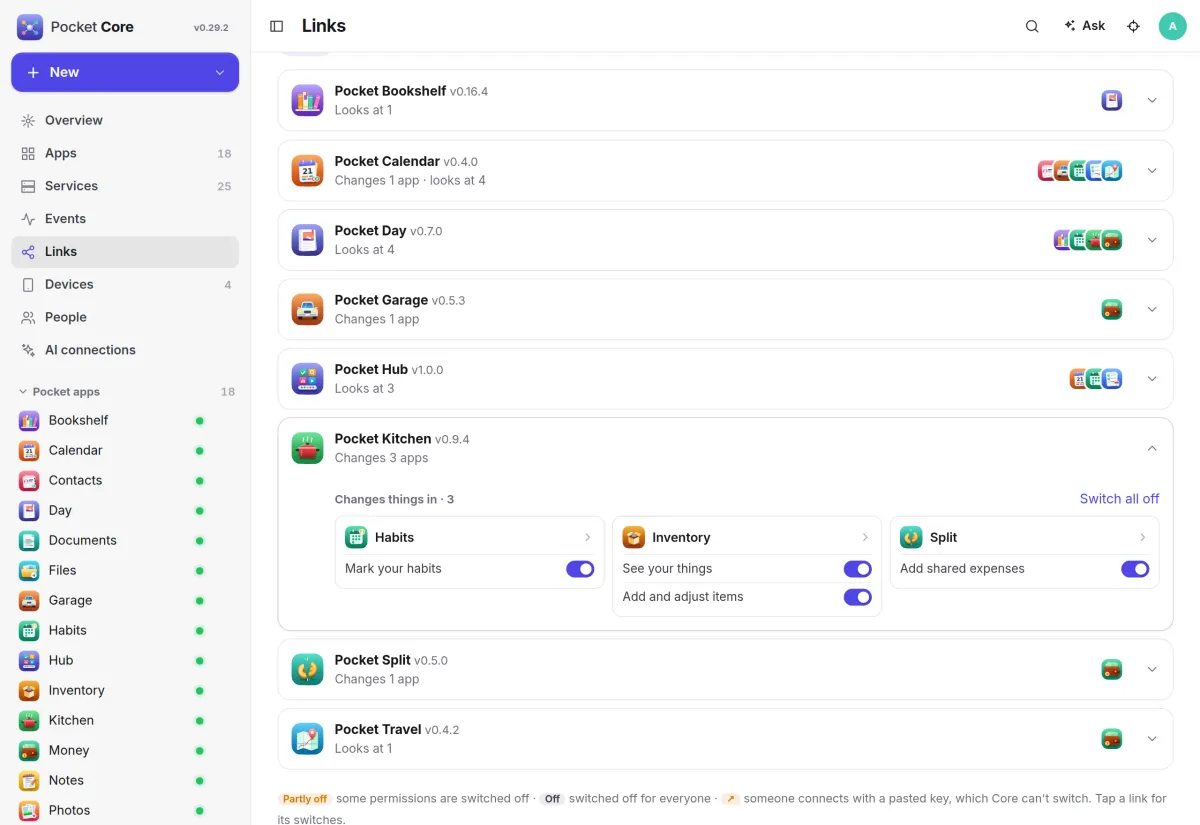
Task: Go to Devices in sidebar
Action: tap(125, 284)
